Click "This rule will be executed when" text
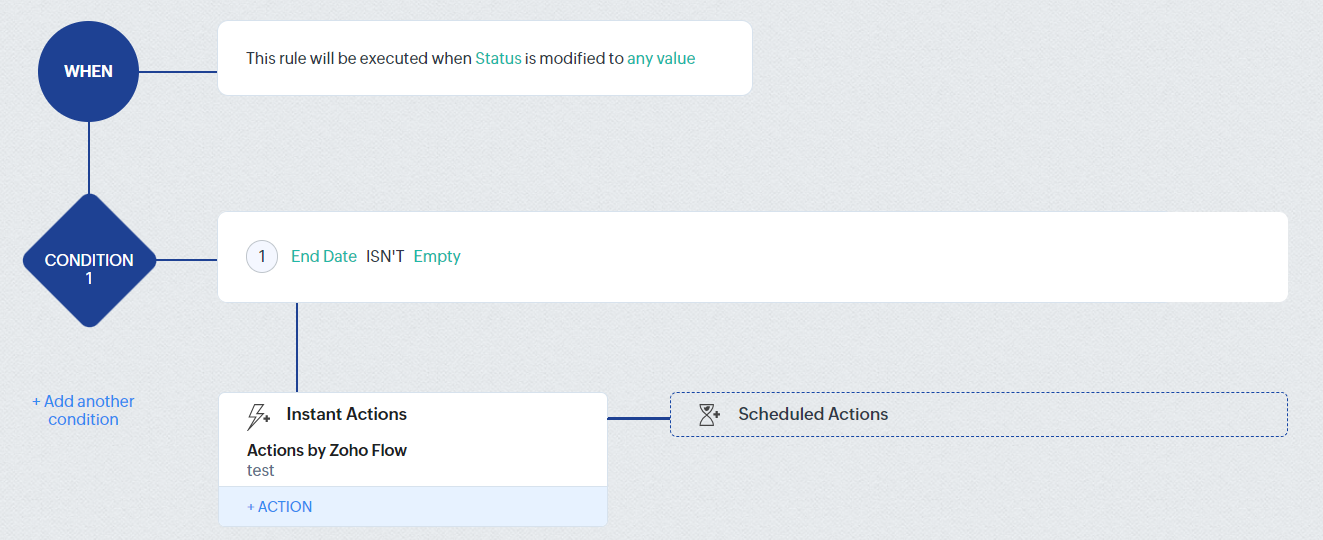The width and height of the screenshot is (1323, 540). 358,58
